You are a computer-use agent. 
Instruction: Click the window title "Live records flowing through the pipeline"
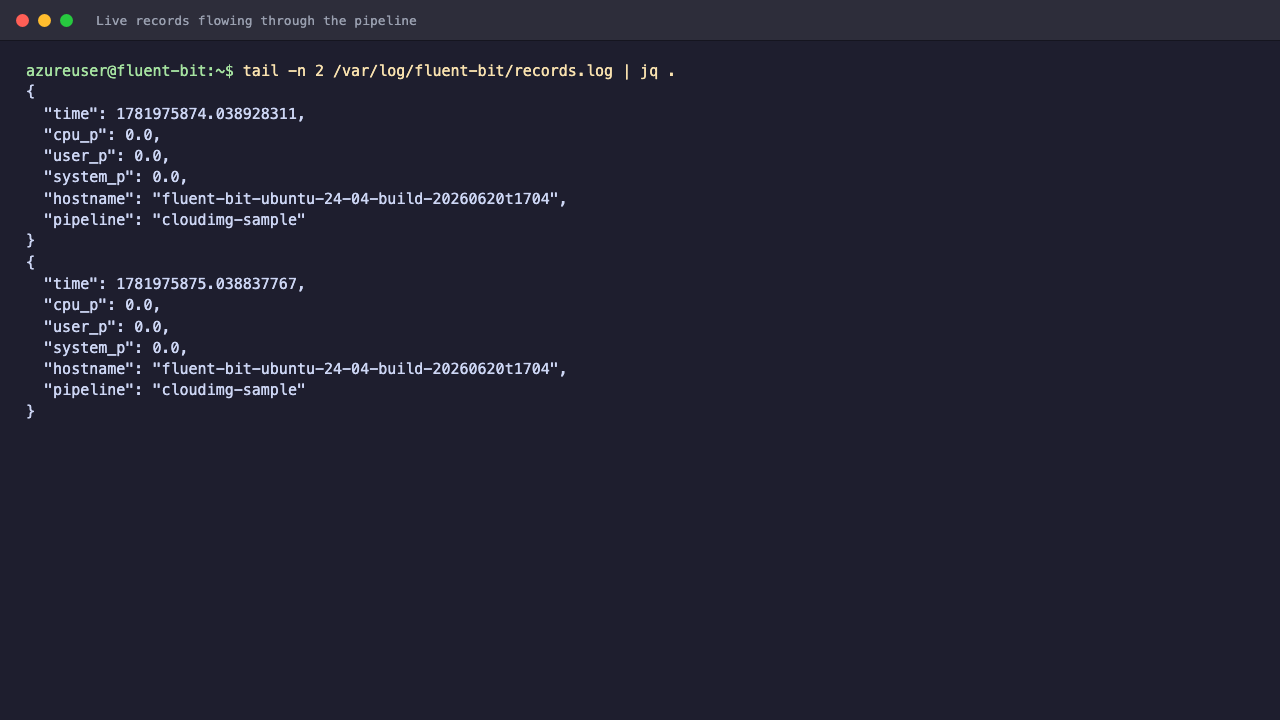click(x=256, y=20)
